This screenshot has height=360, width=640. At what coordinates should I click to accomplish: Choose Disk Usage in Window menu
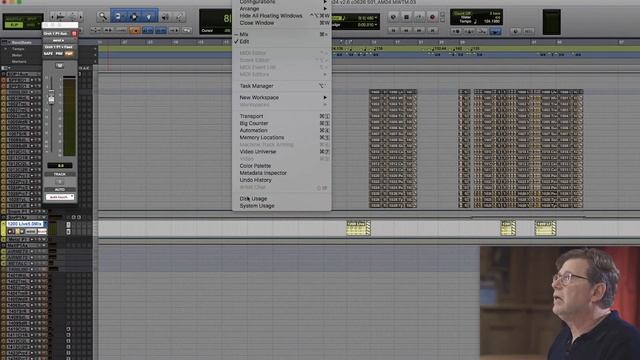point(253,199)
